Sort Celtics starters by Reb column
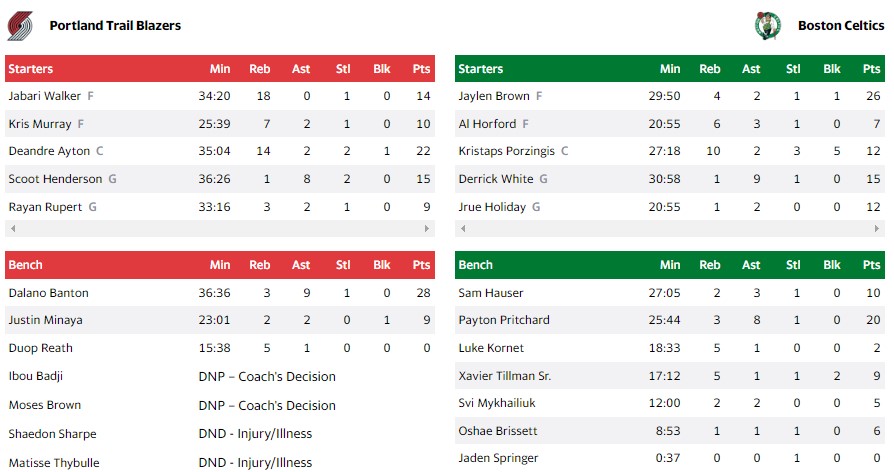This screenshot has height=472, width=894. pos(710,69)
